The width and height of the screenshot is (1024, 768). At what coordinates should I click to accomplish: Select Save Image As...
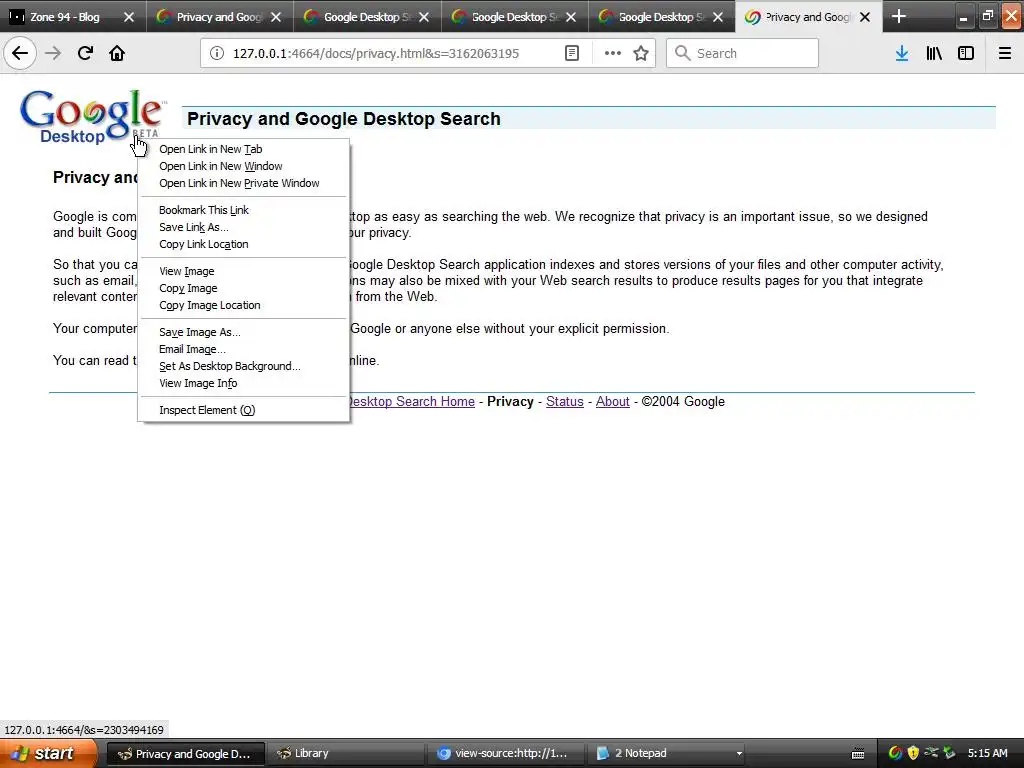242,332
